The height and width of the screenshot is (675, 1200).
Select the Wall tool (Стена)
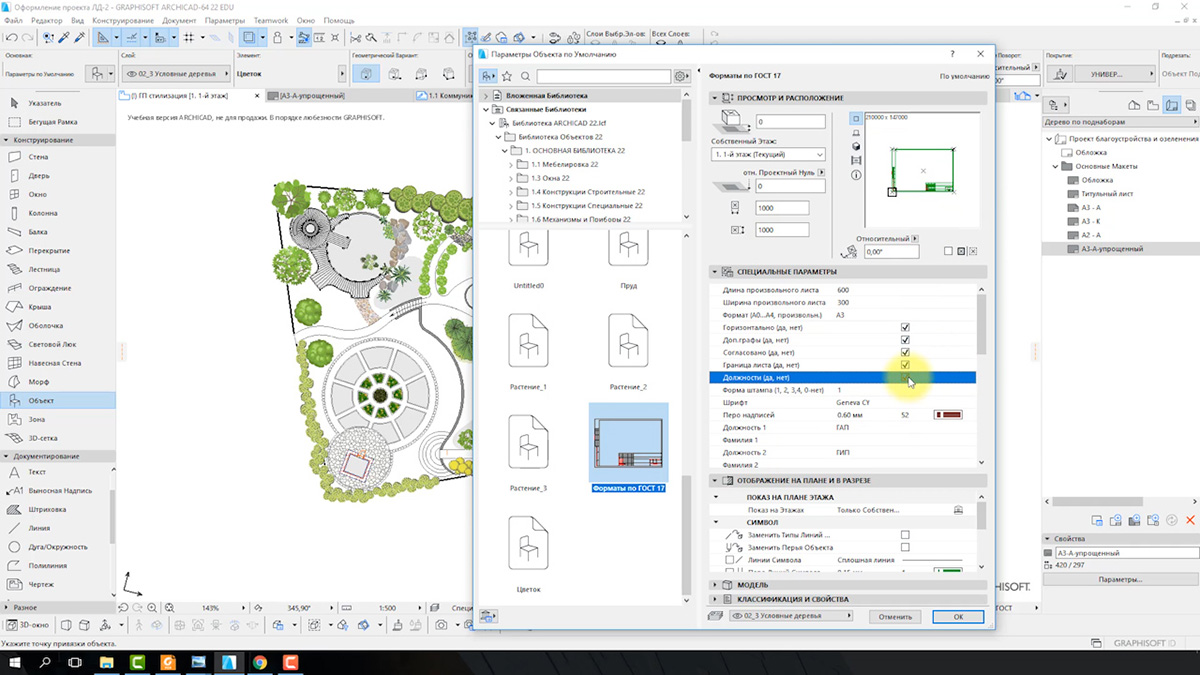pos(38,157)
